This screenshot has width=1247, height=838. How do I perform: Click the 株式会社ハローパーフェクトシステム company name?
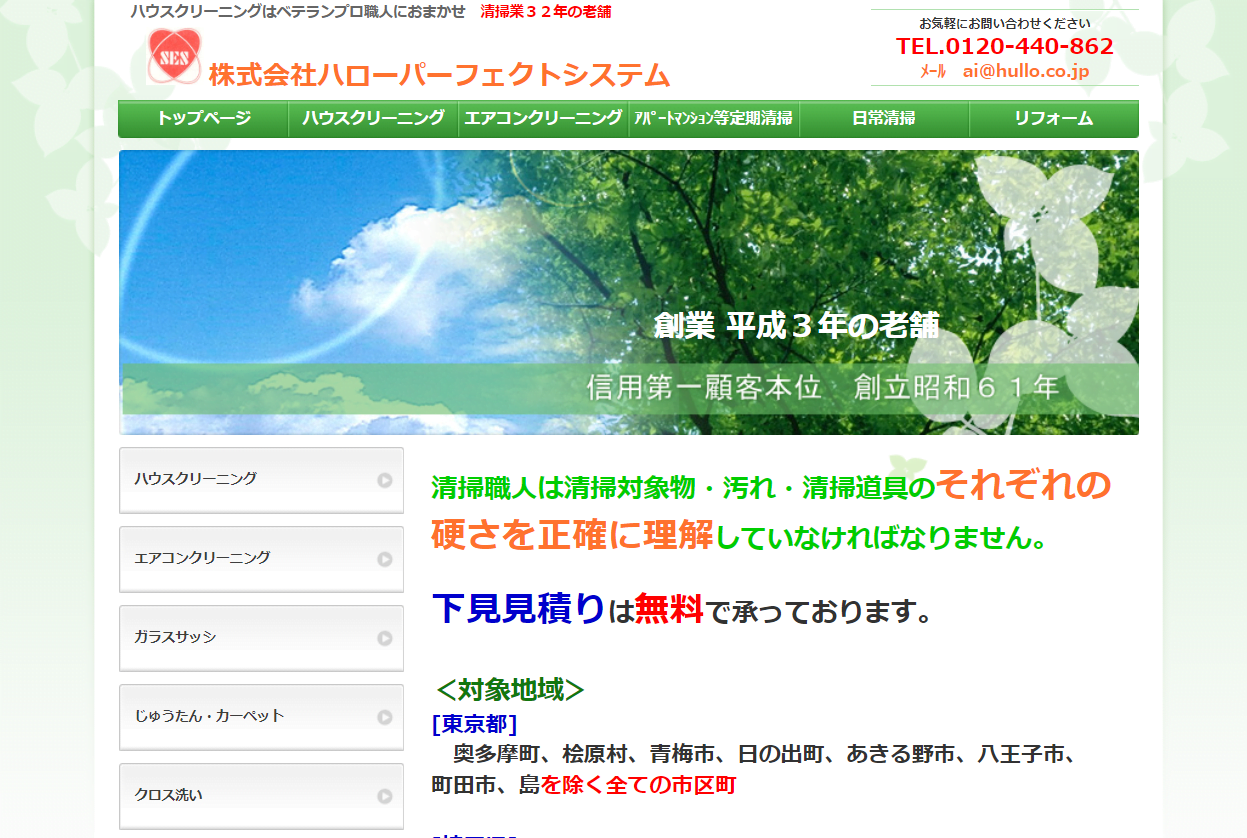click(439, 75)
